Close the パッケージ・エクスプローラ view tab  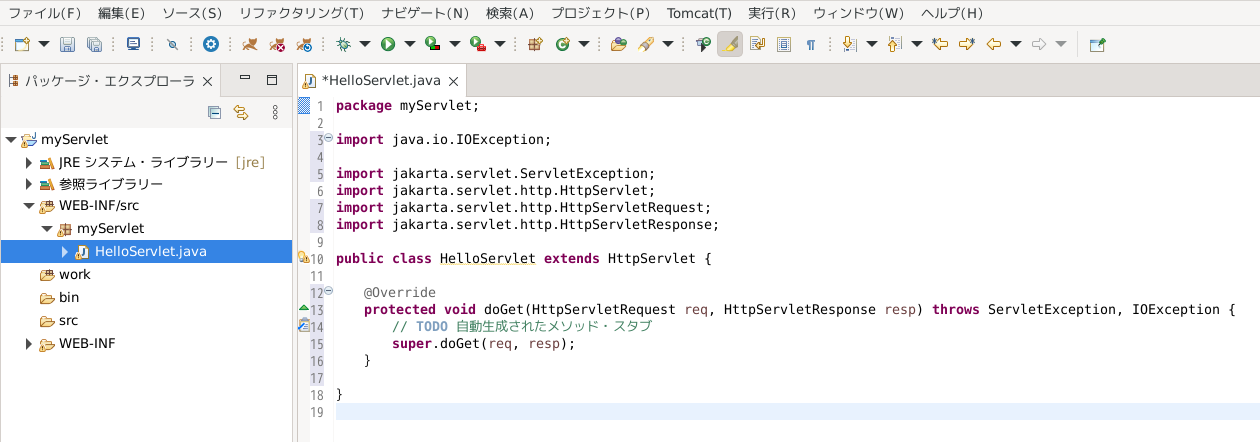pyautogui.click(x=208, y=81)
